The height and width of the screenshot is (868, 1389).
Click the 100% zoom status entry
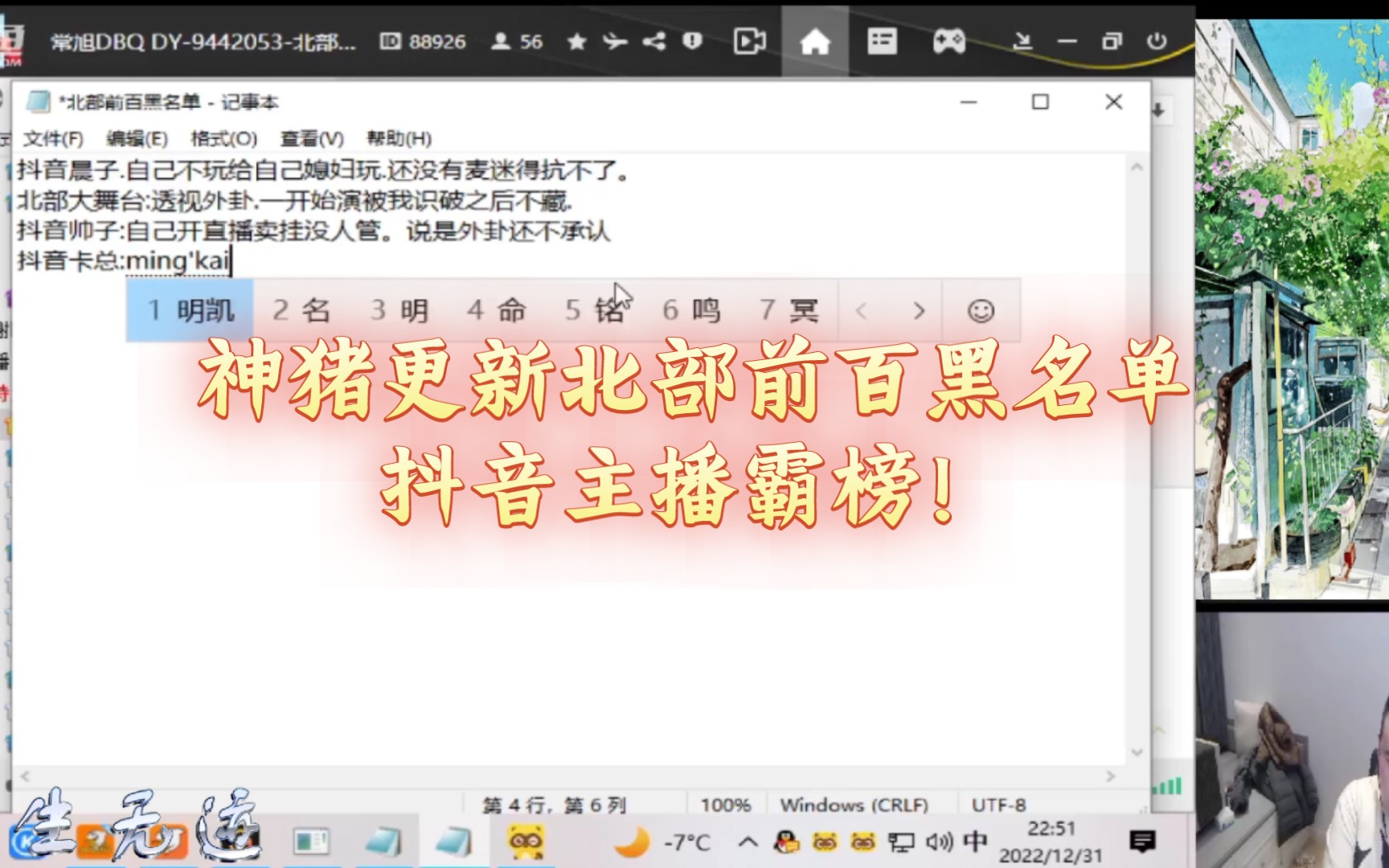(725, 805)
